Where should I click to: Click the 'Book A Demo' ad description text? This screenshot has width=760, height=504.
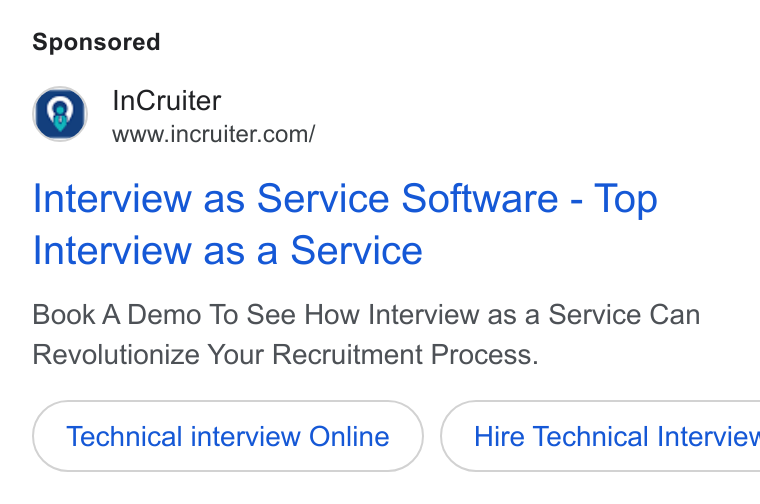point(366,334)
